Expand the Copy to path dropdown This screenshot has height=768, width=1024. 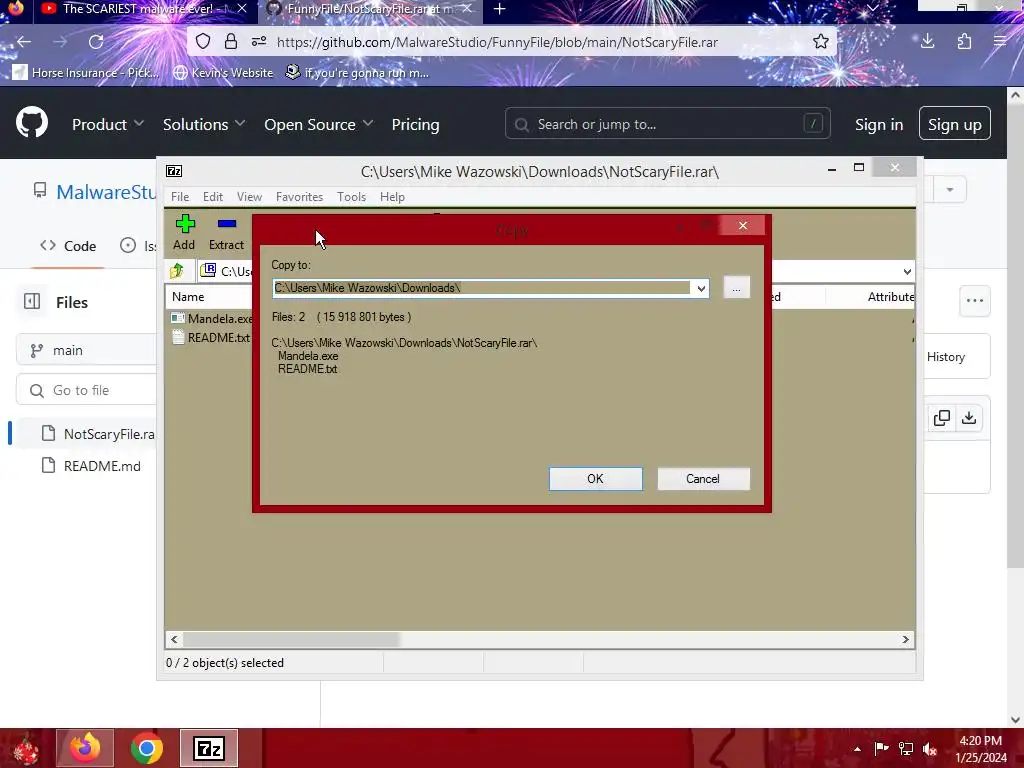(x=701, y=288)
